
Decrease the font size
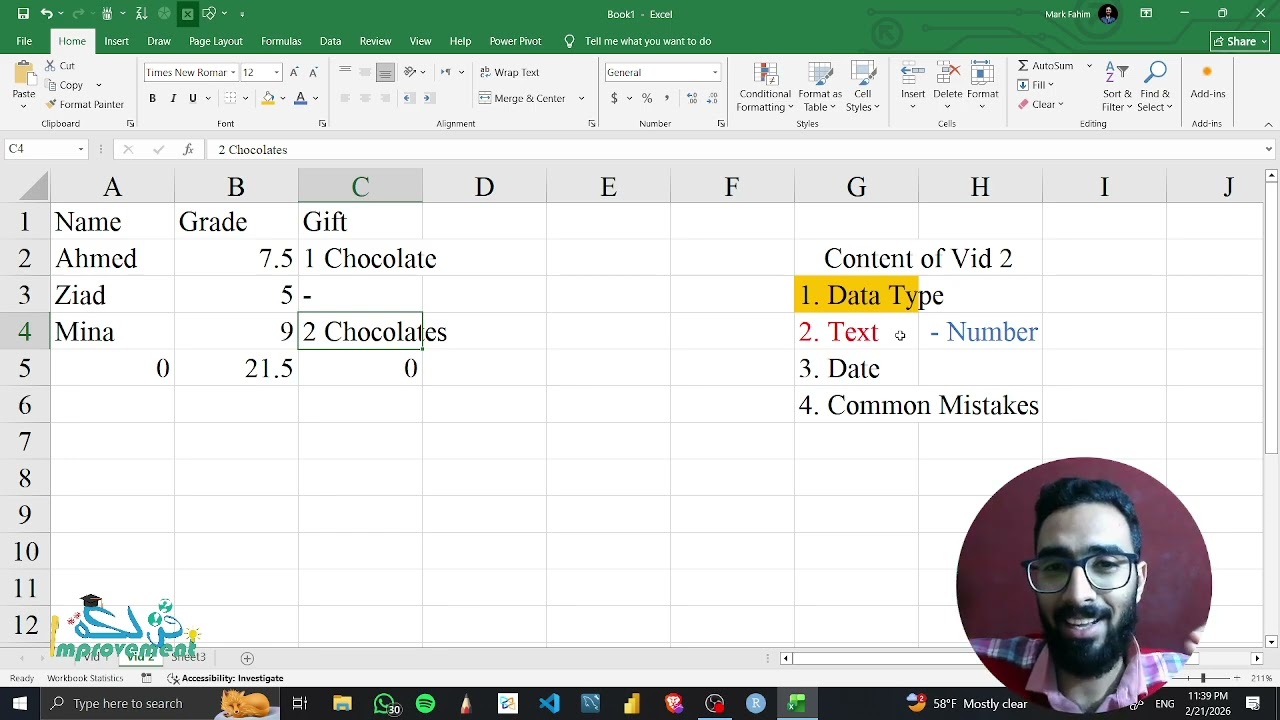[x=313, y=72]
